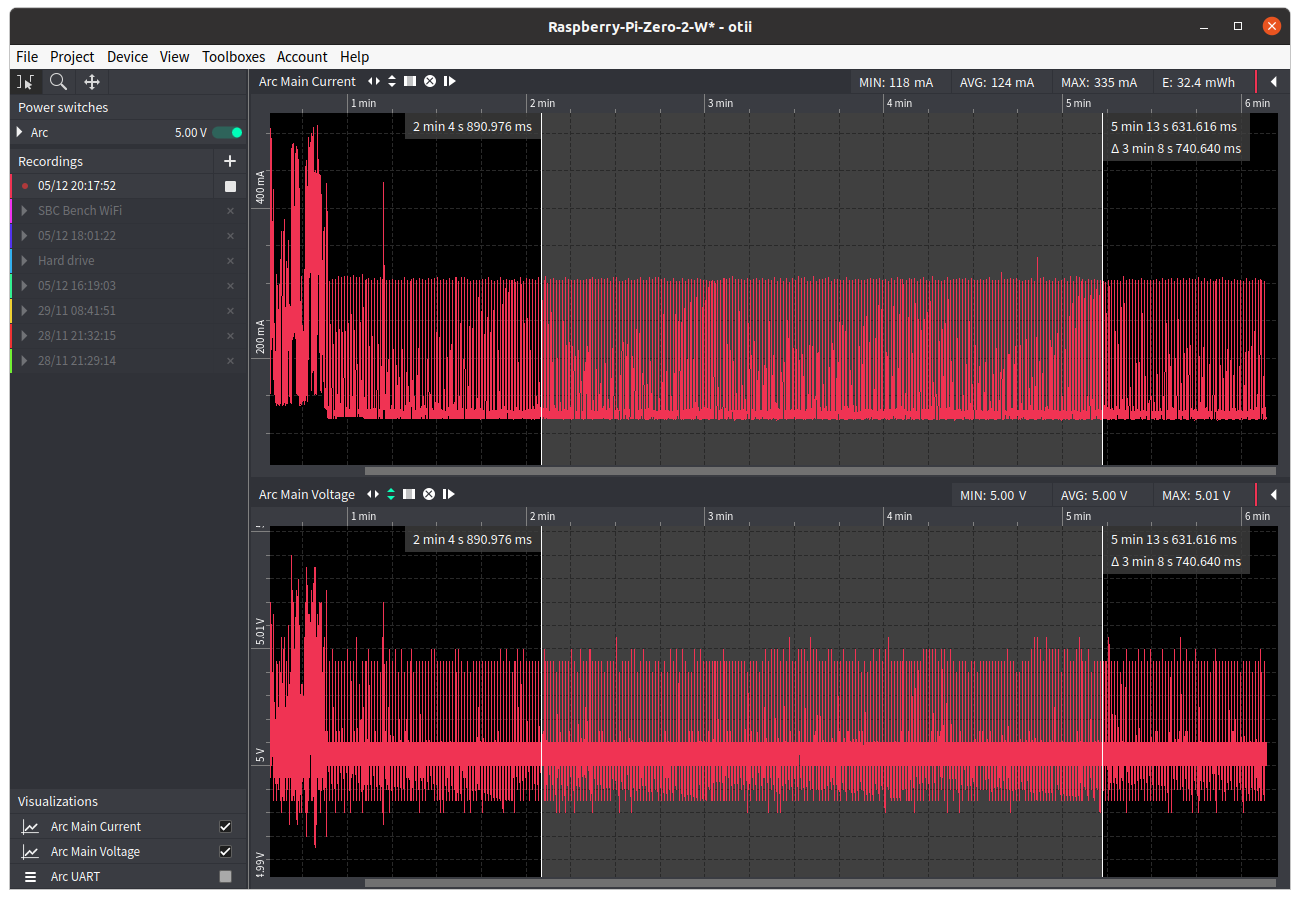Collapse the current graph statistics panel arrow

[1274, 82]
